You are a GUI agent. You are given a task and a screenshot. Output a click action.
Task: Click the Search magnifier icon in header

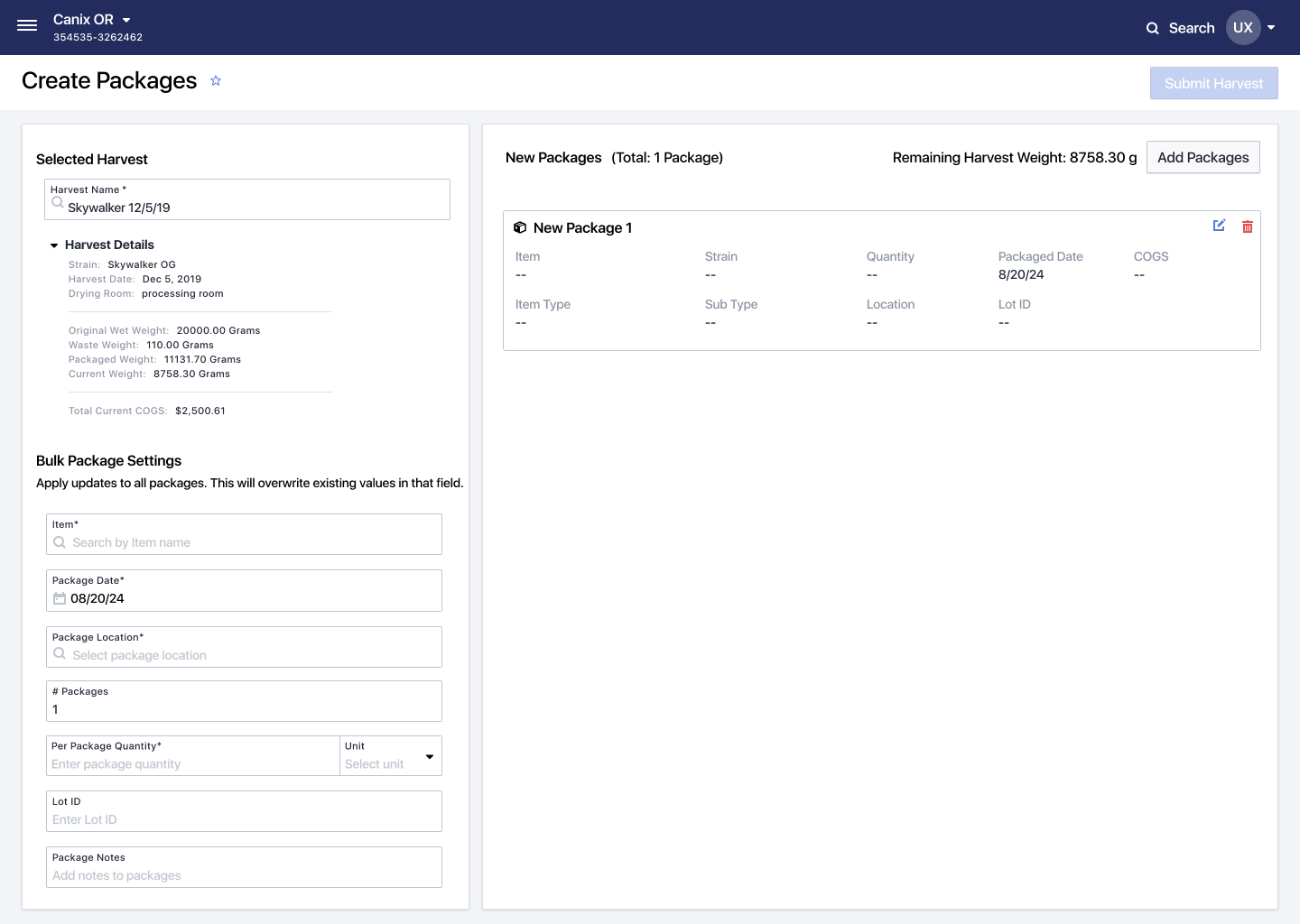click(x=1153, y=28)
